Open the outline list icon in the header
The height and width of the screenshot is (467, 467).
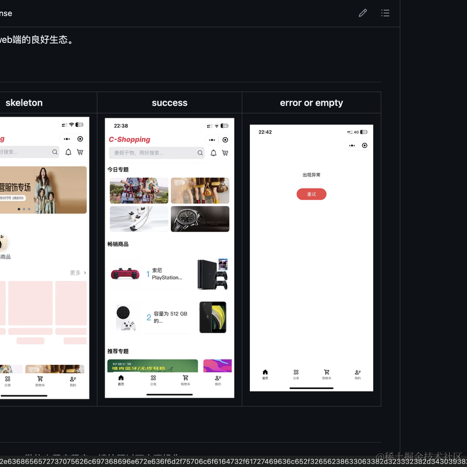coord(385,13)
